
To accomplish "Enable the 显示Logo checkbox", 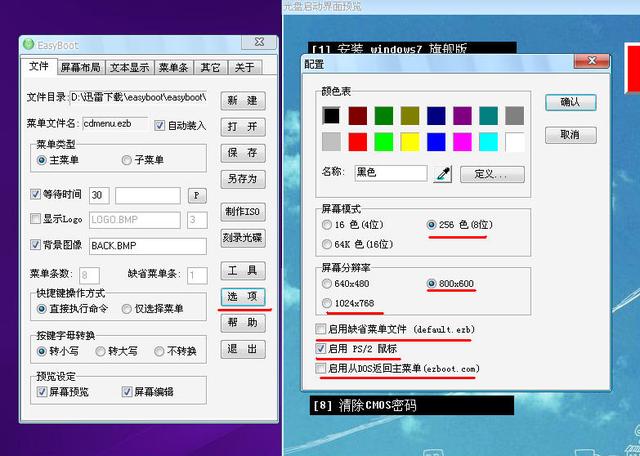I will (x=36, y=219).
